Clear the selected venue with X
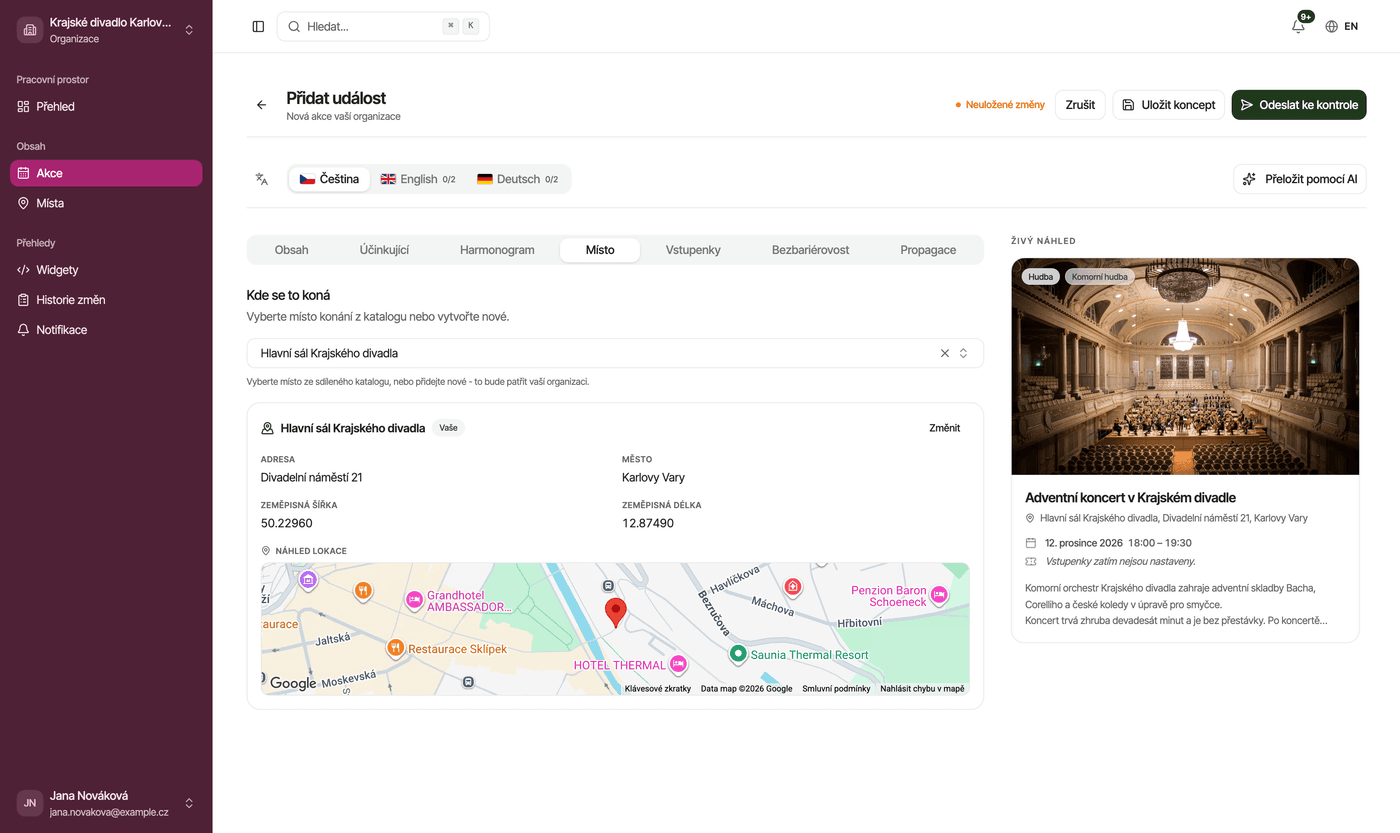The width and height of the screenshot is (1400, 833). 945,353
